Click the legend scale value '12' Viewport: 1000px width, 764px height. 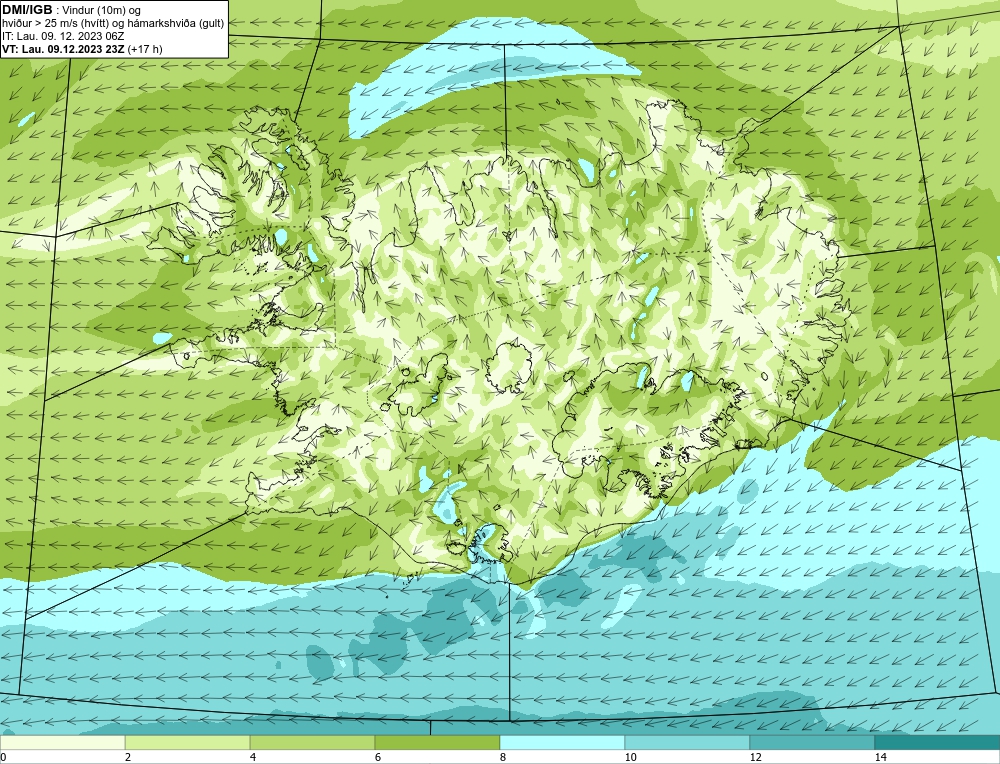pos(756,757)
